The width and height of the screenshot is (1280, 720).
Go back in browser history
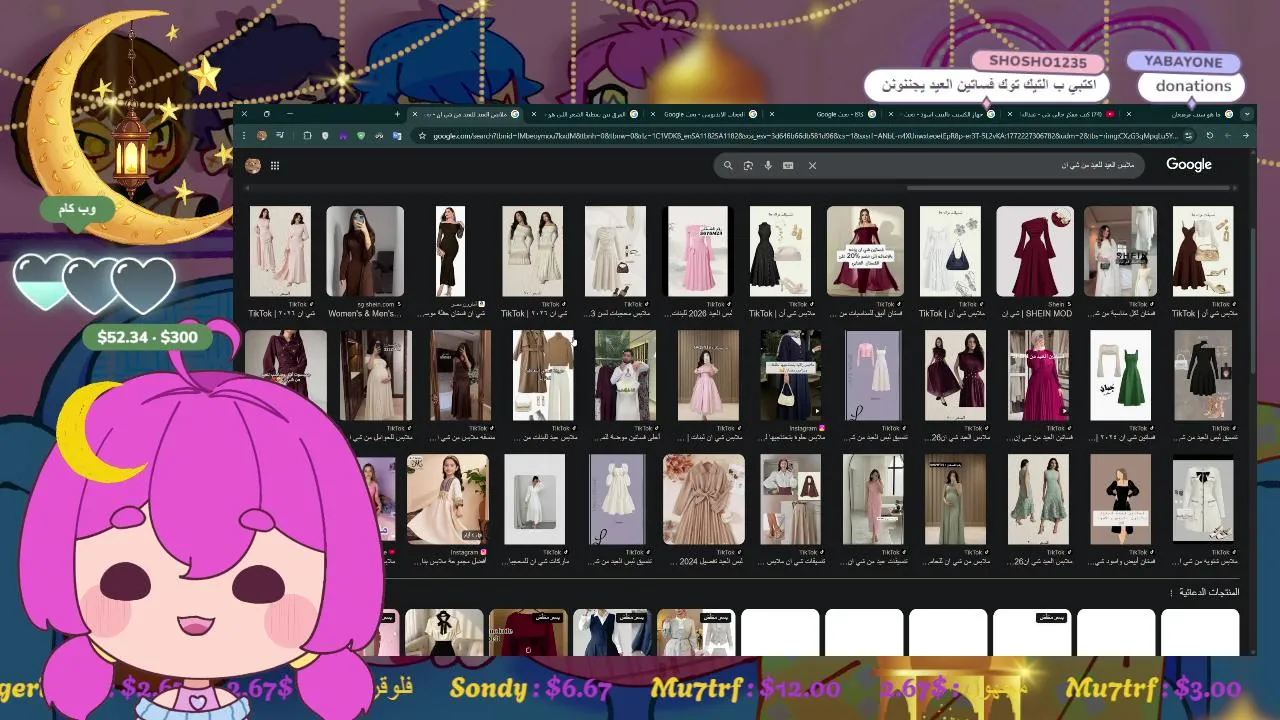[1246, 136]
